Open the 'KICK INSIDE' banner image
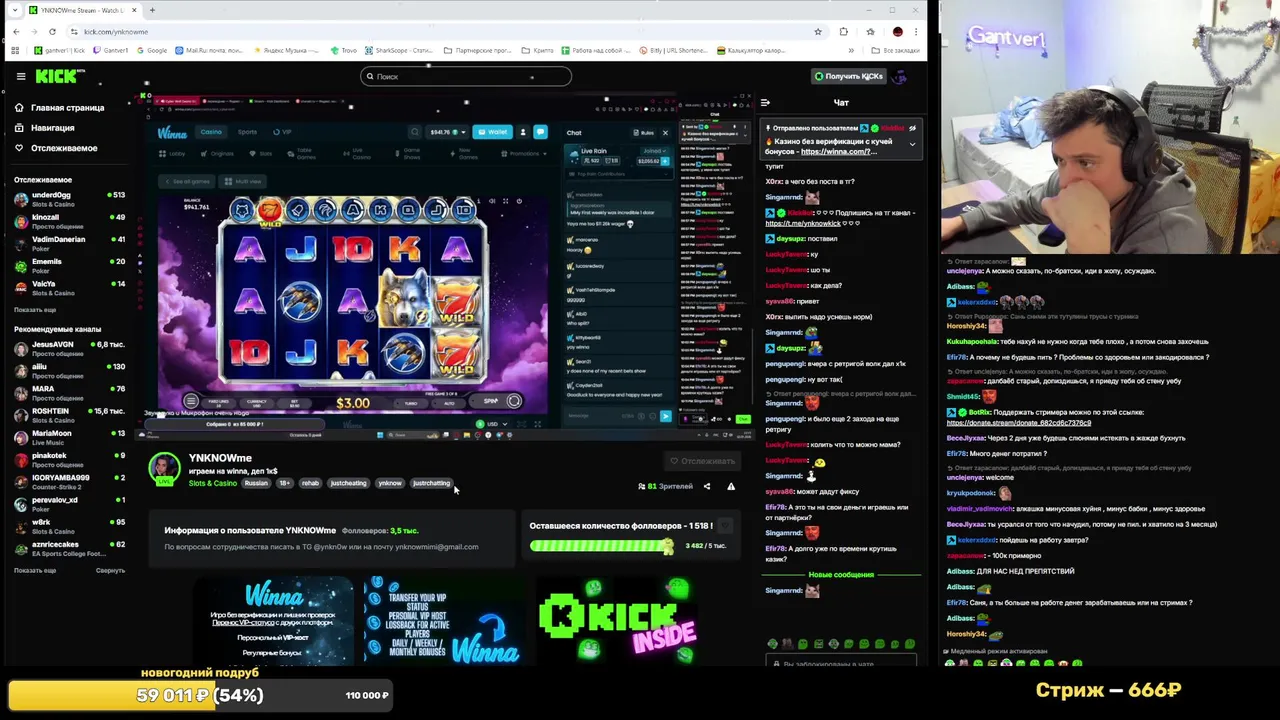Image resolution: width=1280 pixels, height=720 pixels. [x=617, y=620]
